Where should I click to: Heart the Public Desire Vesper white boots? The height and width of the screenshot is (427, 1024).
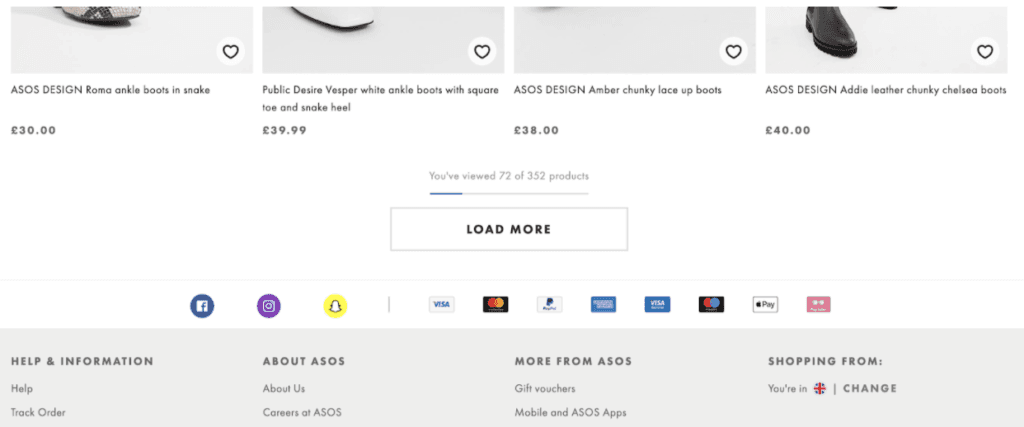coord(482,52)
